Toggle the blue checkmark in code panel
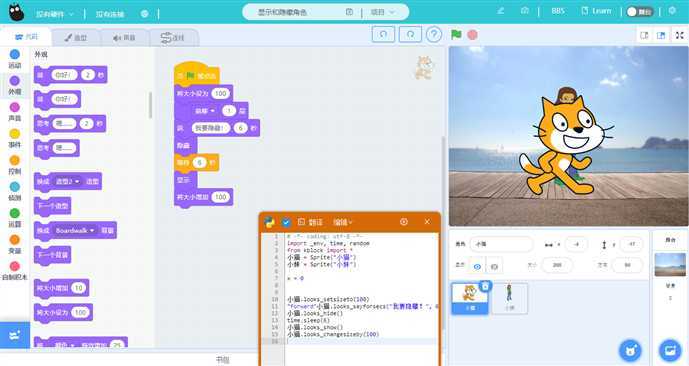 (286, 223)
